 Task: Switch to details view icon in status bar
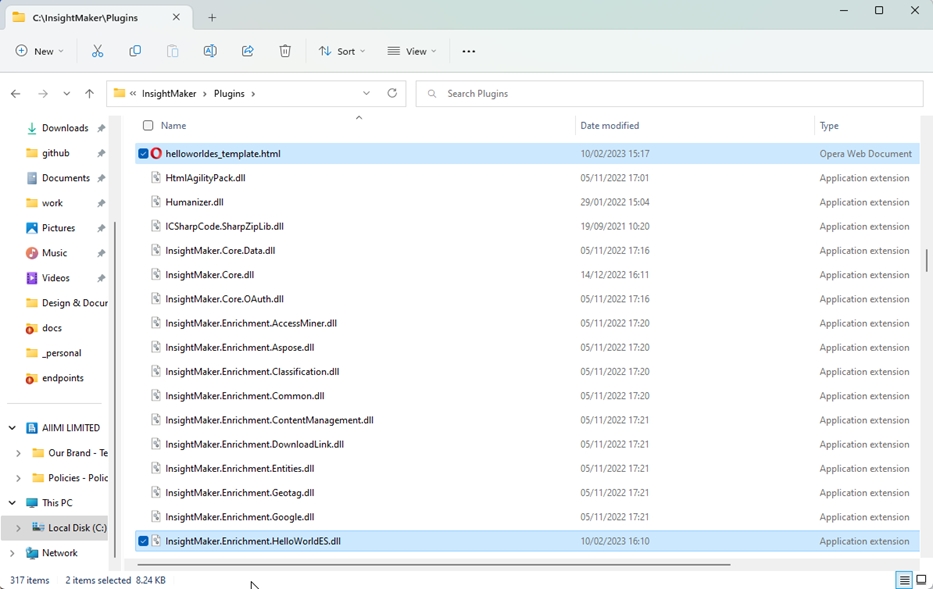coord(903,580)
